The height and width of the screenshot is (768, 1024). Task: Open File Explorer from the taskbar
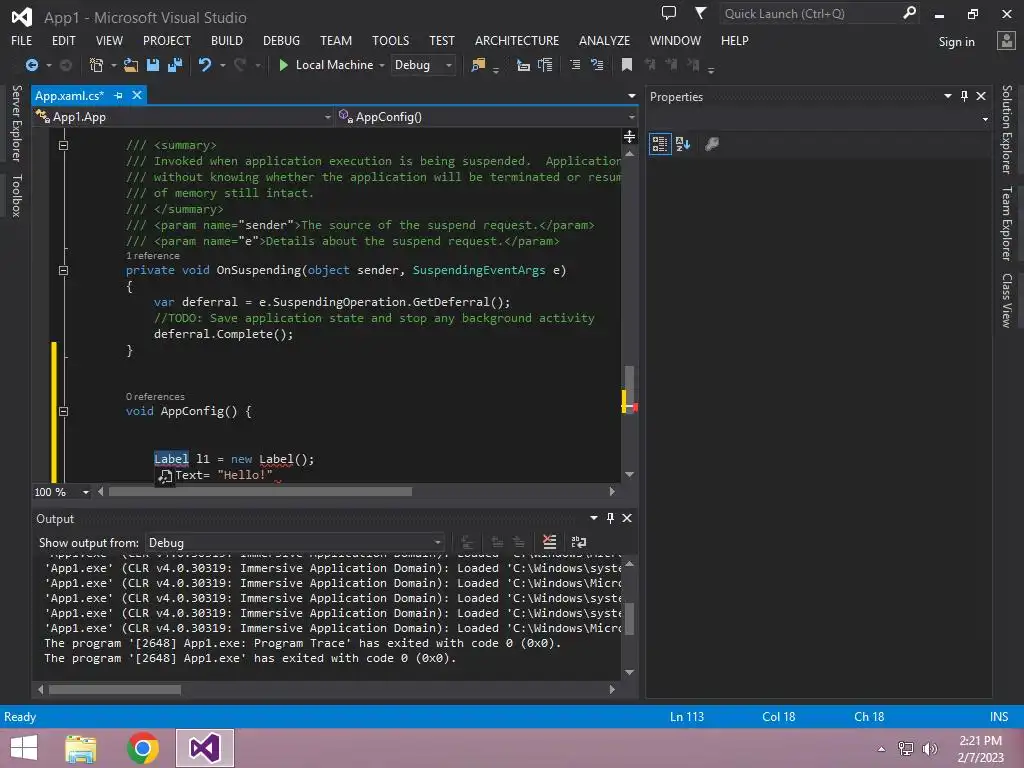[80, 748]
